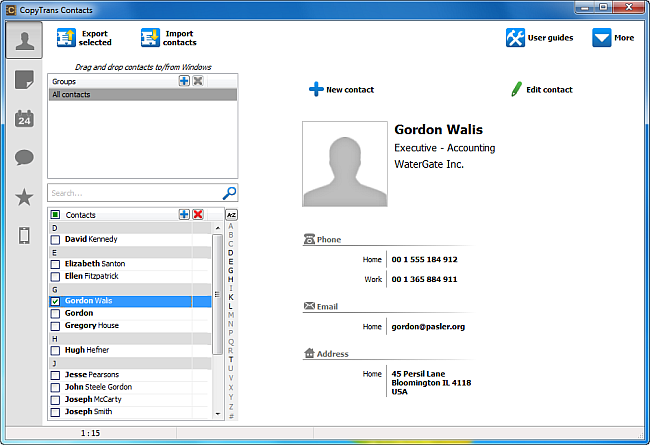Check Hugh Hefner checkbox
The width and height of the screenshot is (650, 445).
point(55,351)
